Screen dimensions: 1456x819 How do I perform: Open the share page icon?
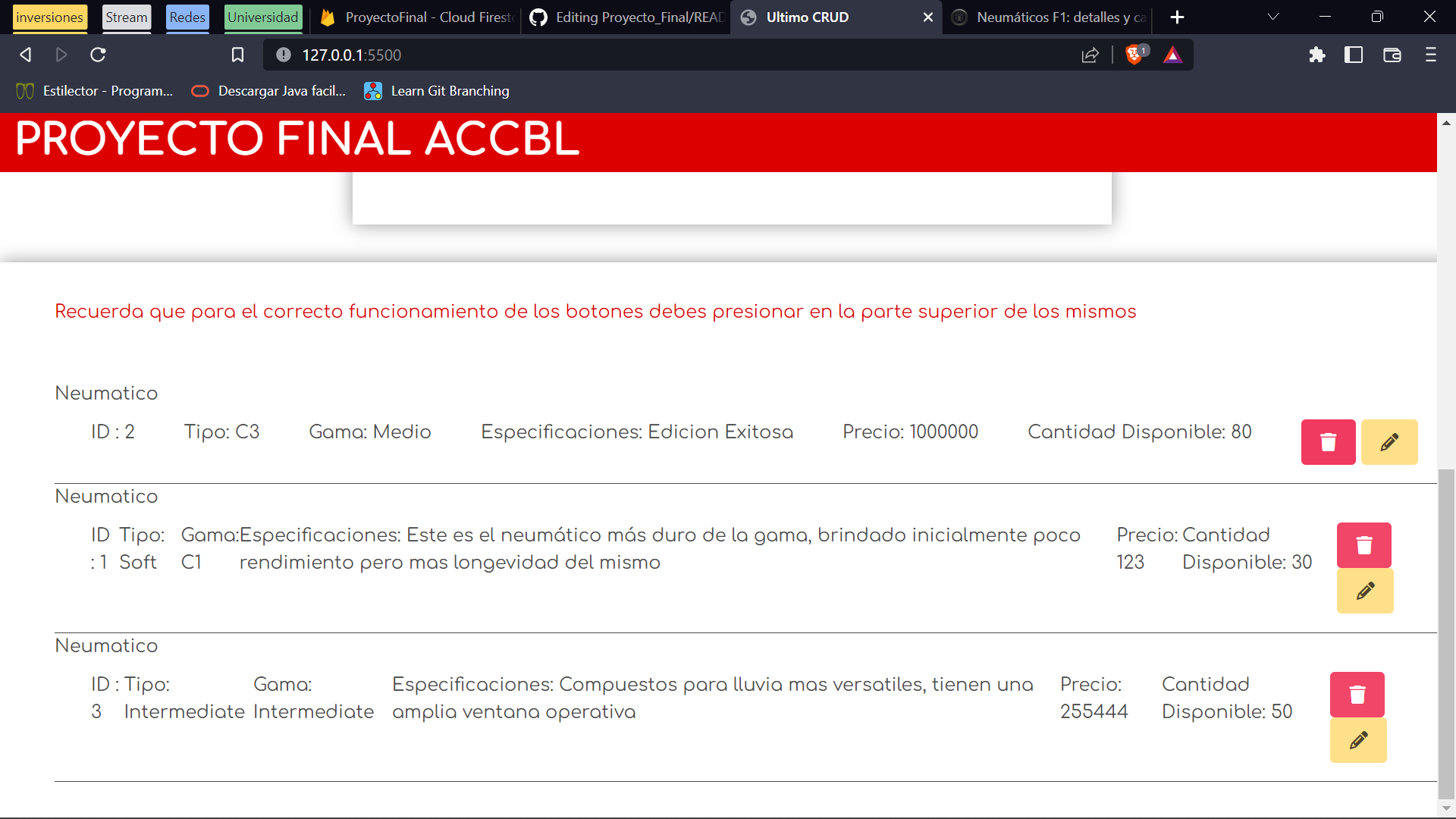coord(1090,55)
